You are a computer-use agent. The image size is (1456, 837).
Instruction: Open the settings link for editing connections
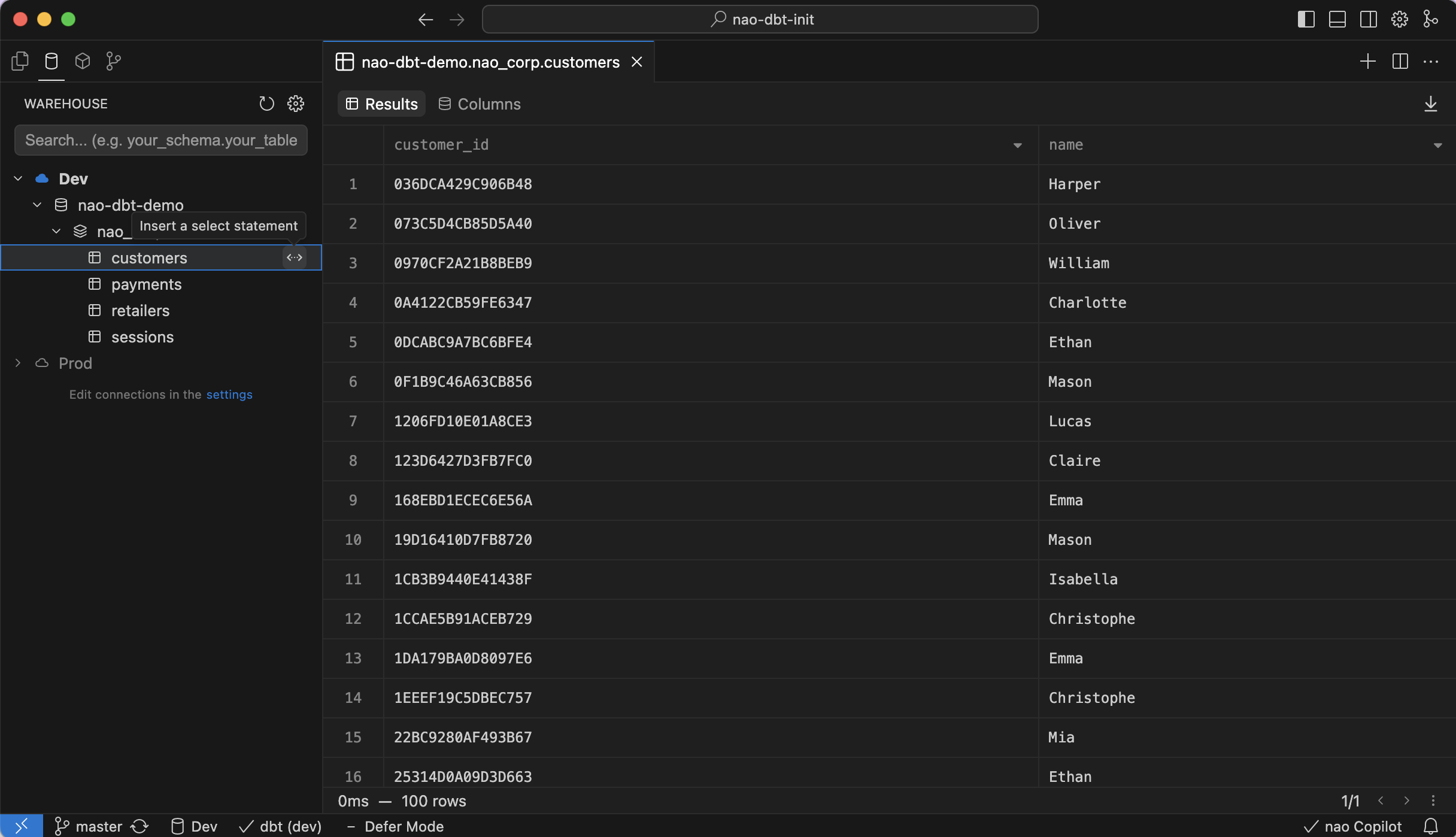point(229,395)
